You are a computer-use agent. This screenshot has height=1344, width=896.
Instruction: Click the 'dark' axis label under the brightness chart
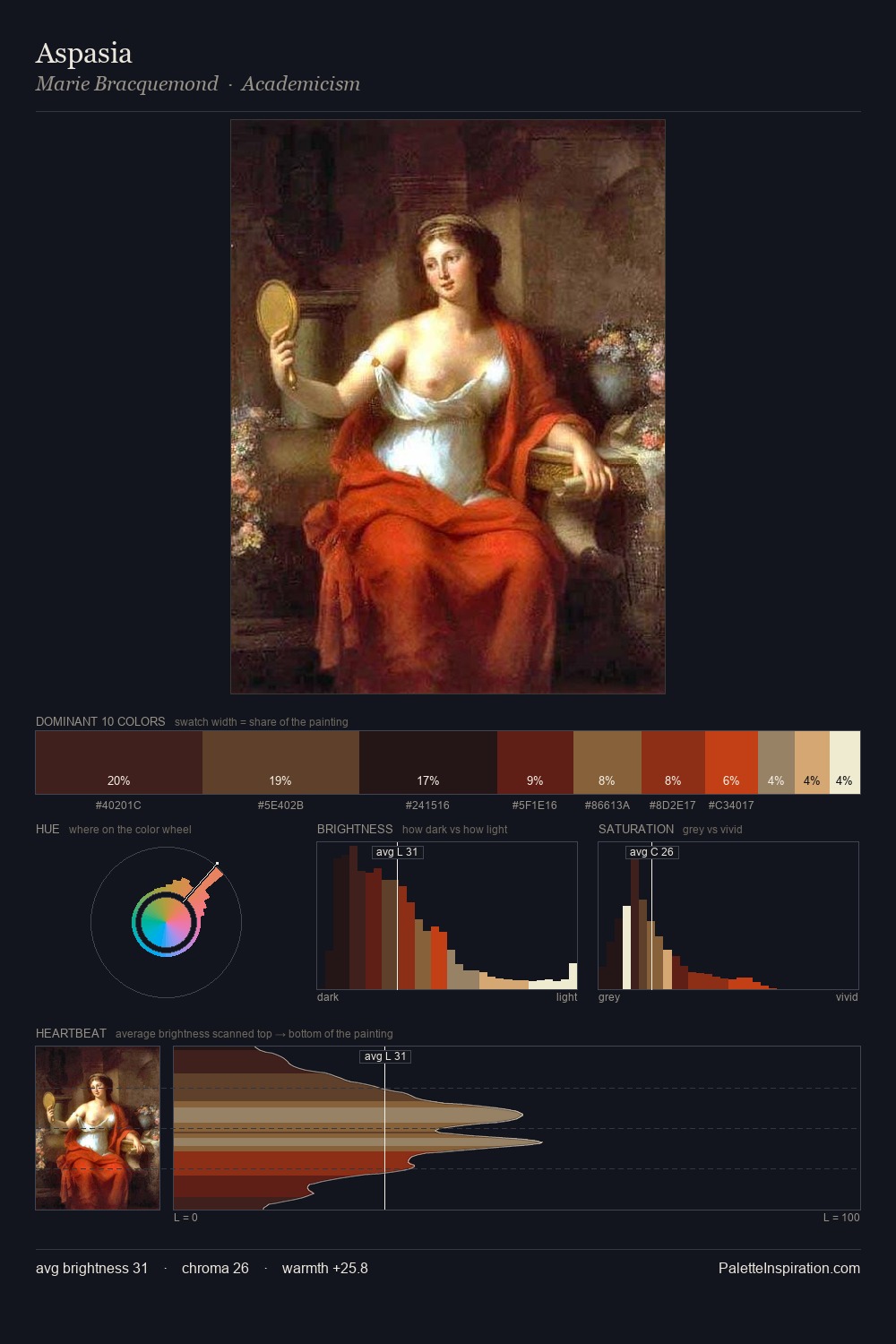328,997
